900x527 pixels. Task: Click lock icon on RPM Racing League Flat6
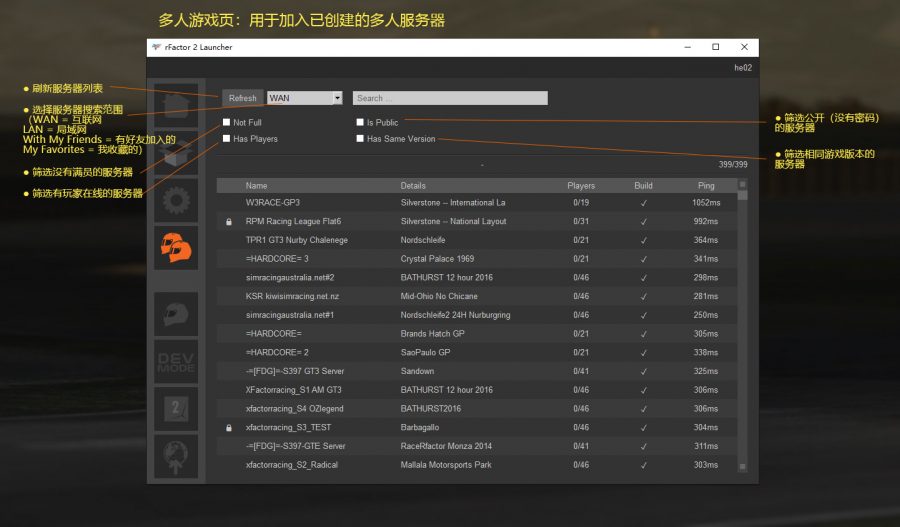(229, 222)
